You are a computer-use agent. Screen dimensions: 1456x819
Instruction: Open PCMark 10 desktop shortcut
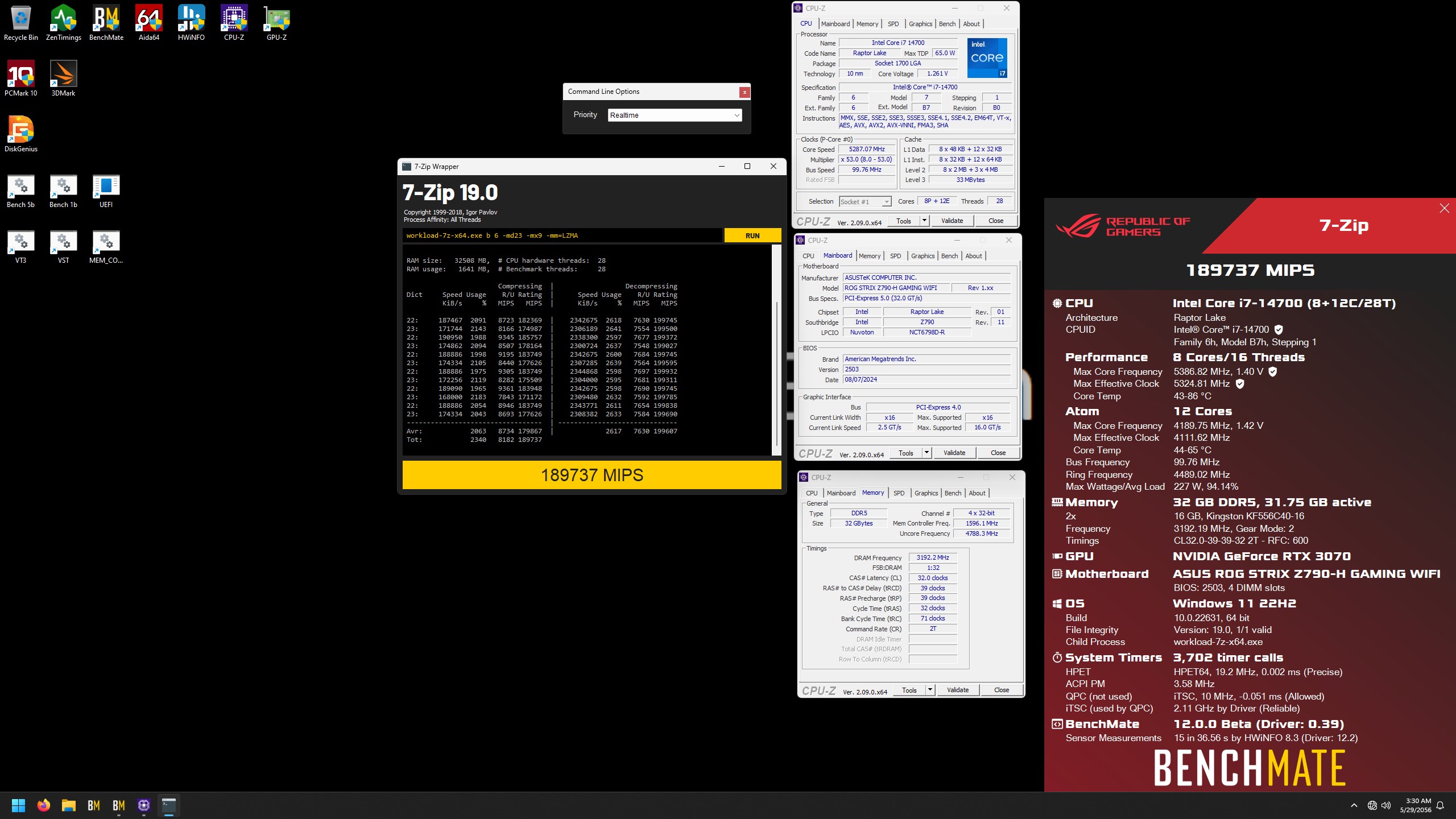(21, 78)
